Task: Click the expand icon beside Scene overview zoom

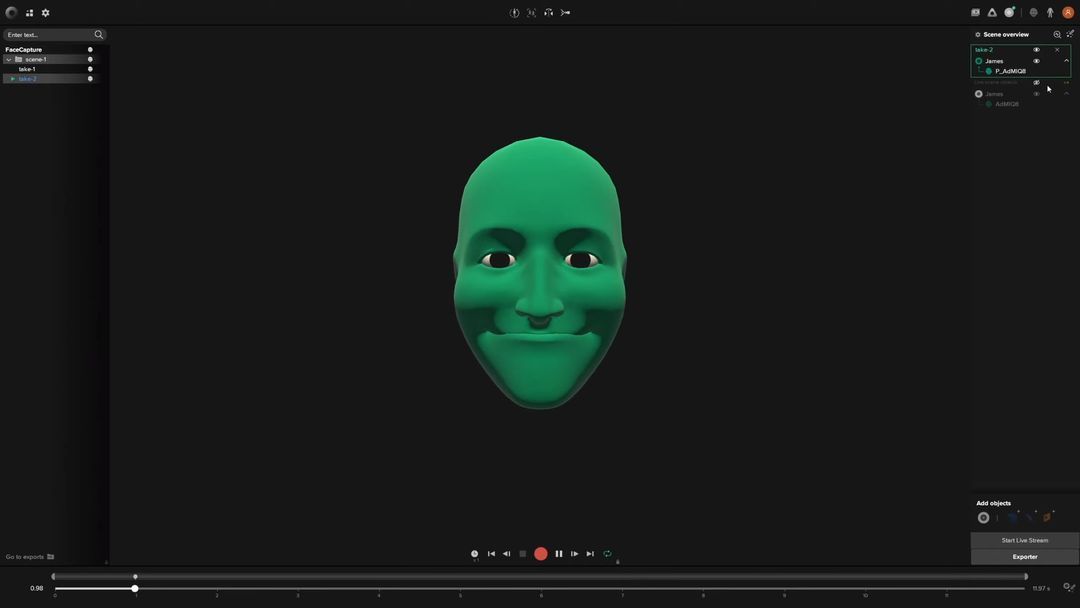Action: coord(1069,33)
